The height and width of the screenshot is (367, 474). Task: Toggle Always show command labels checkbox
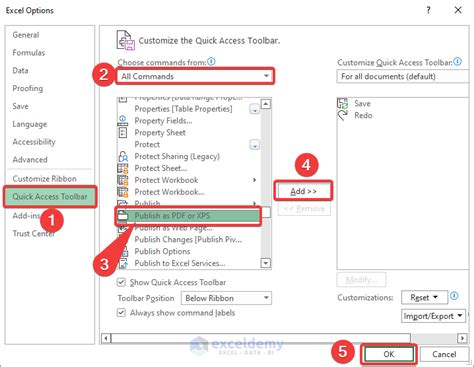(x=121, y=313)
